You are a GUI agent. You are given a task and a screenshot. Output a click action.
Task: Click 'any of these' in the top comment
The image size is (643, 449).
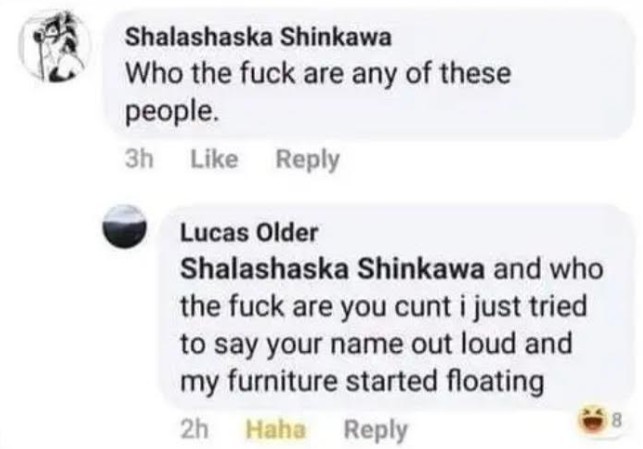(x=396, y=74)
